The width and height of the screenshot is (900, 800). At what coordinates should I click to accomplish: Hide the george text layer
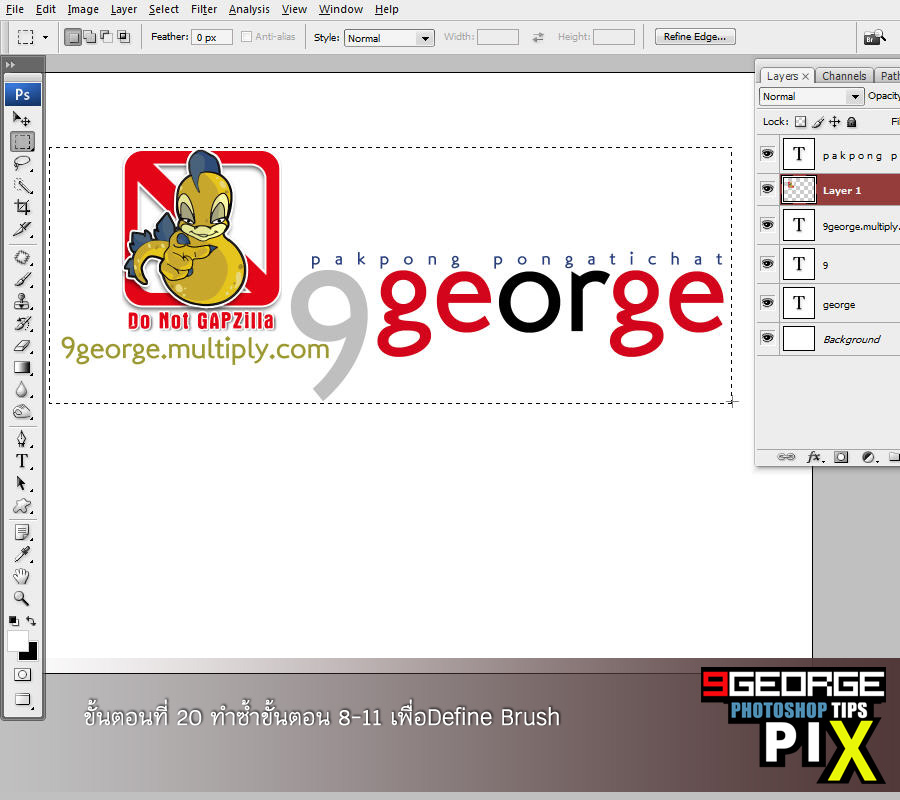tap(767, 302)
